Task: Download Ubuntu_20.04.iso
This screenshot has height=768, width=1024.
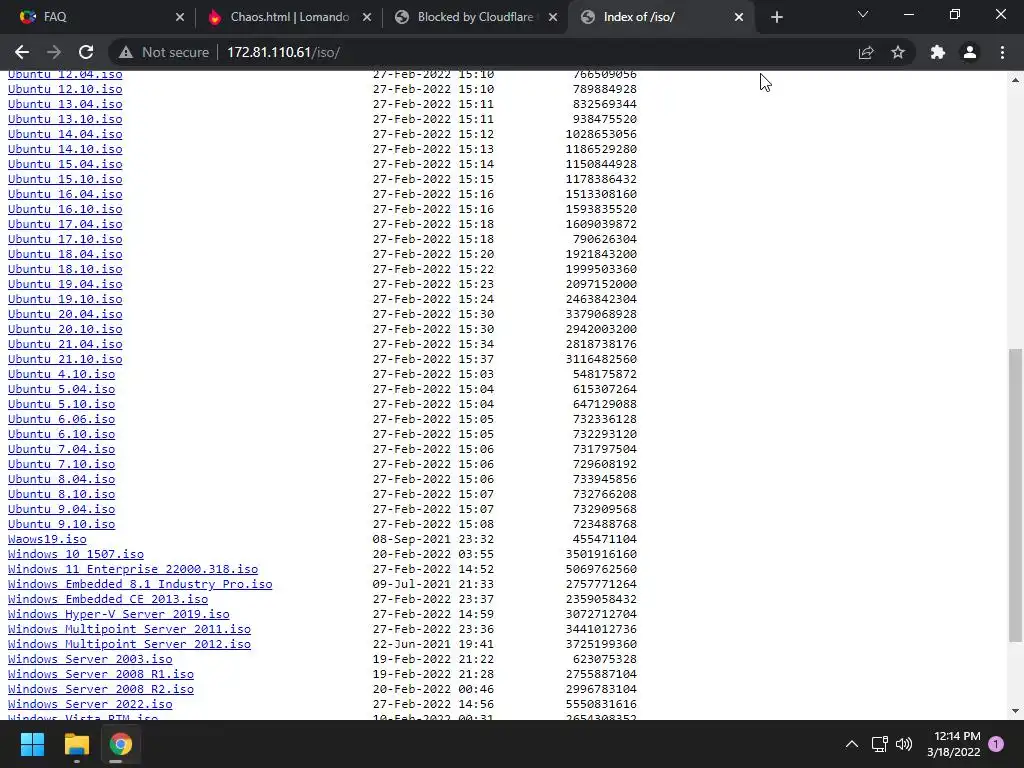Action: click(x=65, y=314)
